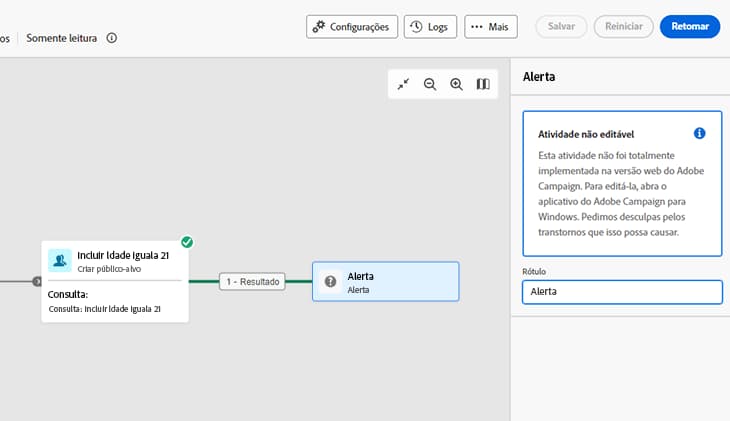Open the Mais options menu
The height and width of the screenshot is (421, 730).
[x=491, y=27]
